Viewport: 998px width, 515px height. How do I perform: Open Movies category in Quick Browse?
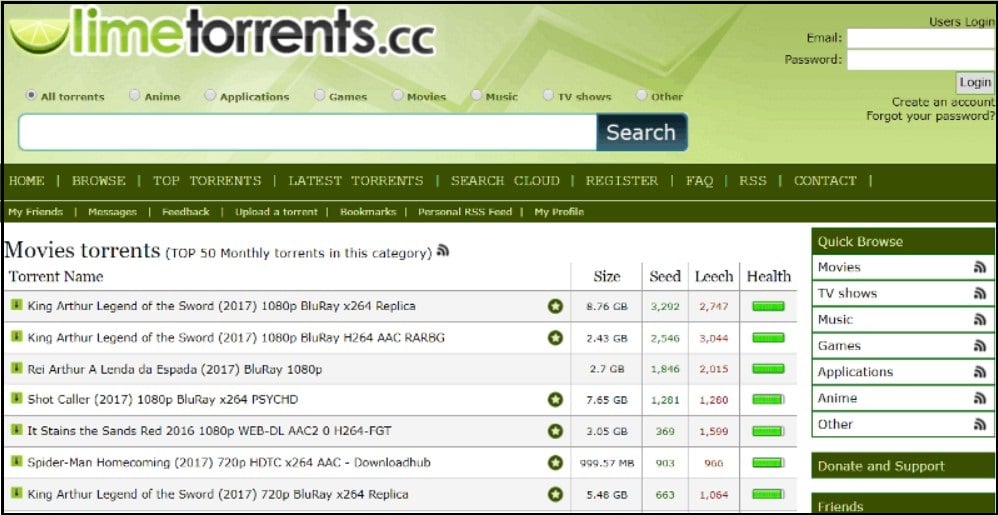(x=839, y=268)
